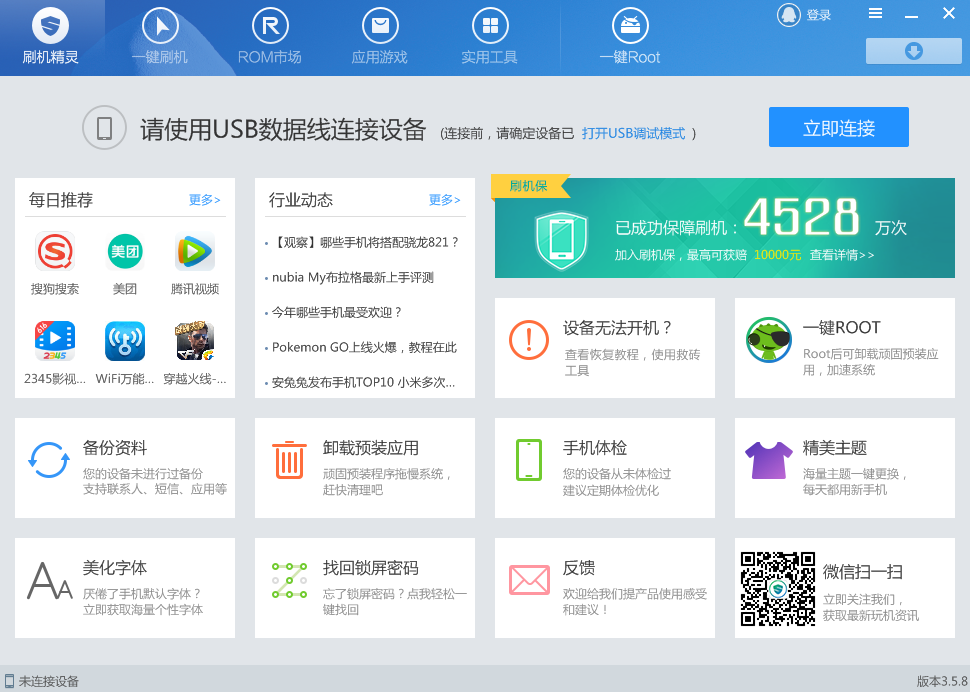The image size is (970, 692).
Task: Open the 精美主题 card title
Action: click(x=835, y=448)
